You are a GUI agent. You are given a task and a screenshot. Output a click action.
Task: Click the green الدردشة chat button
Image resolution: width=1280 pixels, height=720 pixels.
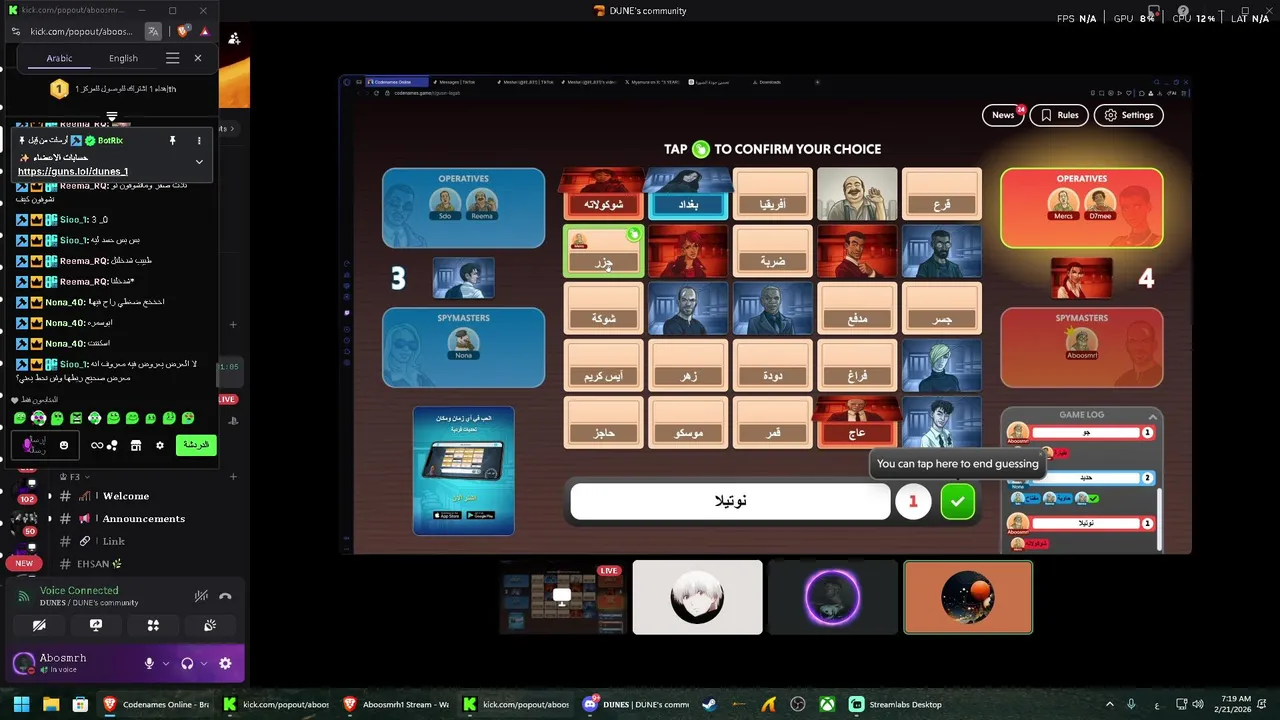coord(196,445)
